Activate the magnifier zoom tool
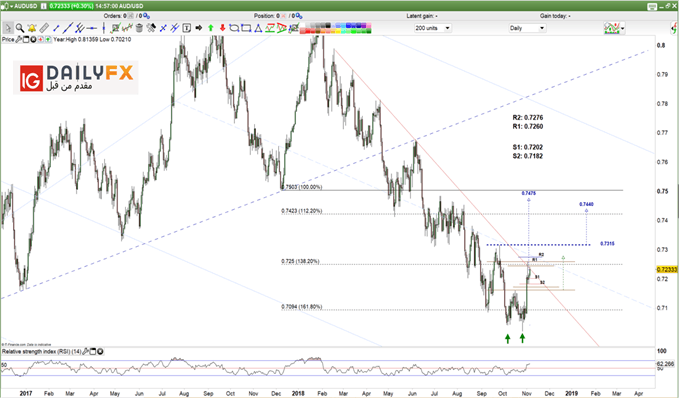Screen dimensions: 679x398 click(x=20, y=28)
